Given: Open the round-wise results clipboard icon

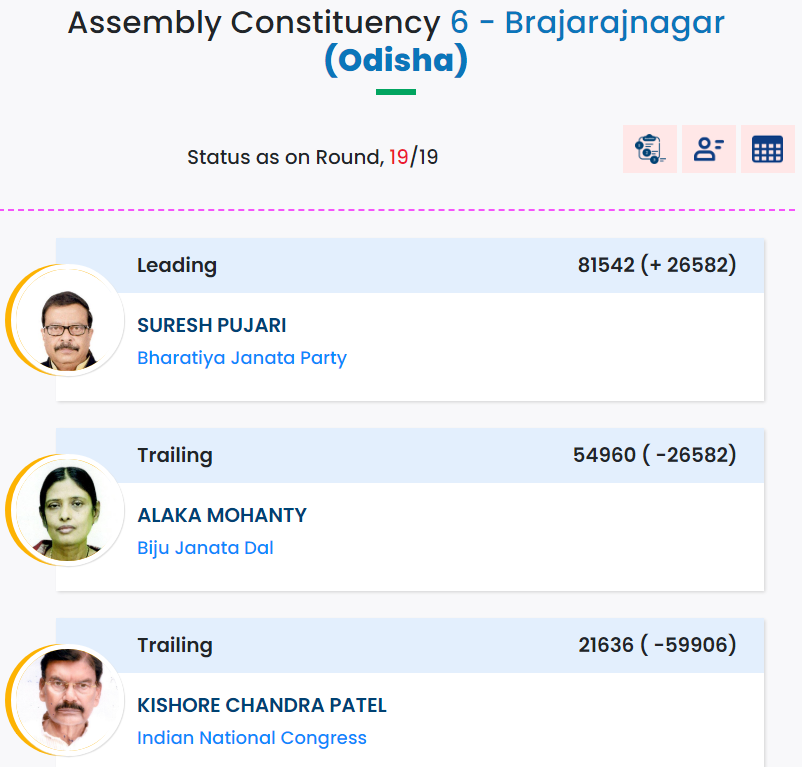Looking at the screenshot, I should (x=650, y=149).
